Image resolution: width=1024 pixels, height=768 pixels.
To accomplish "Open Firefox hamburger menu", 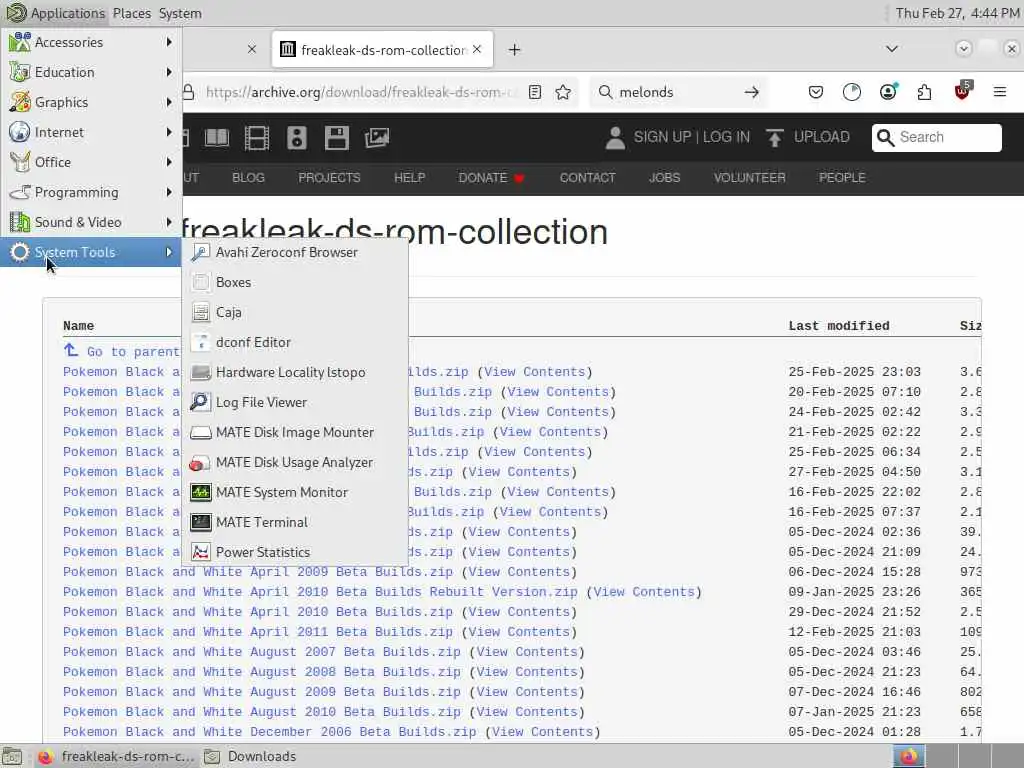I will (1000, 92).
